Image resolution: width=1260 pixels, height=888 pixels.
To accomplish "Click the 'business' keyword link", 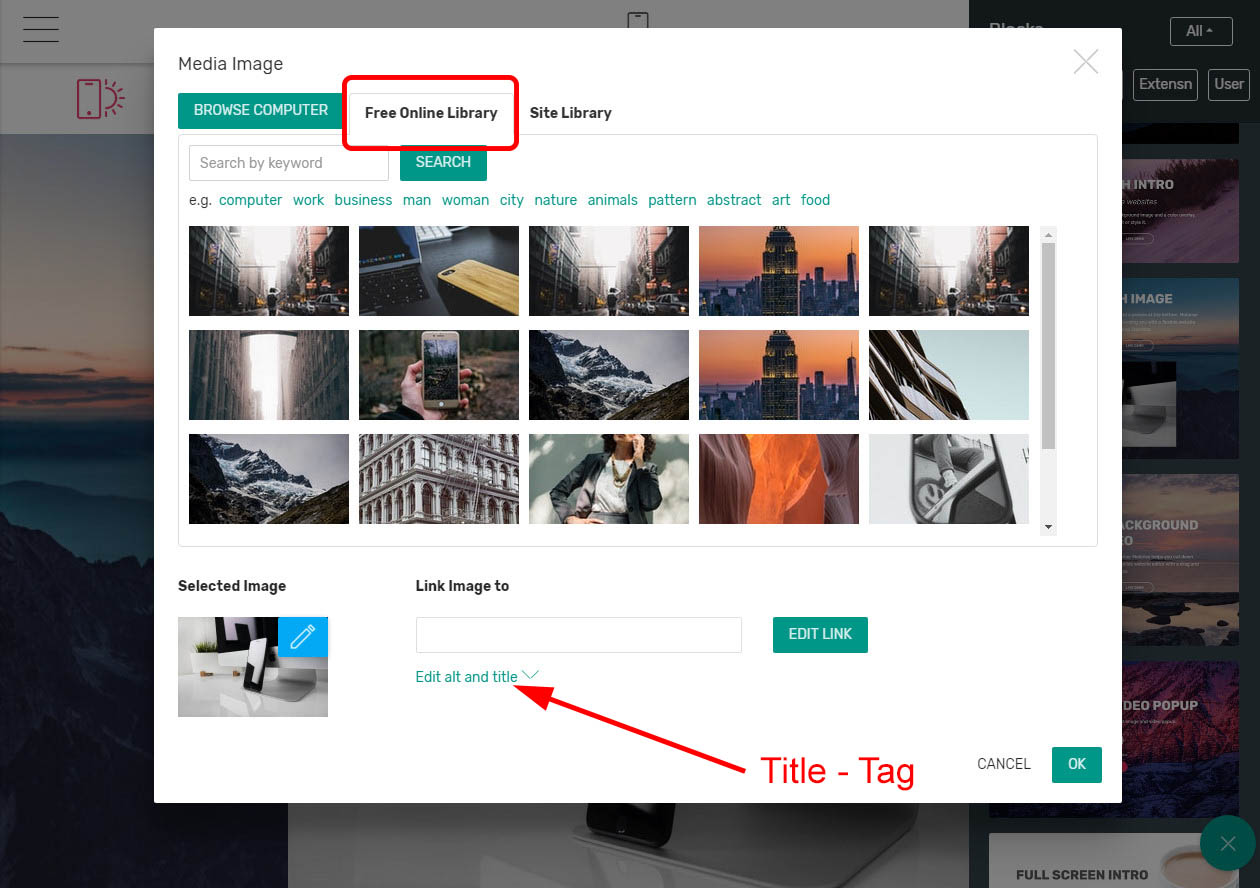I will pos(363,200).
